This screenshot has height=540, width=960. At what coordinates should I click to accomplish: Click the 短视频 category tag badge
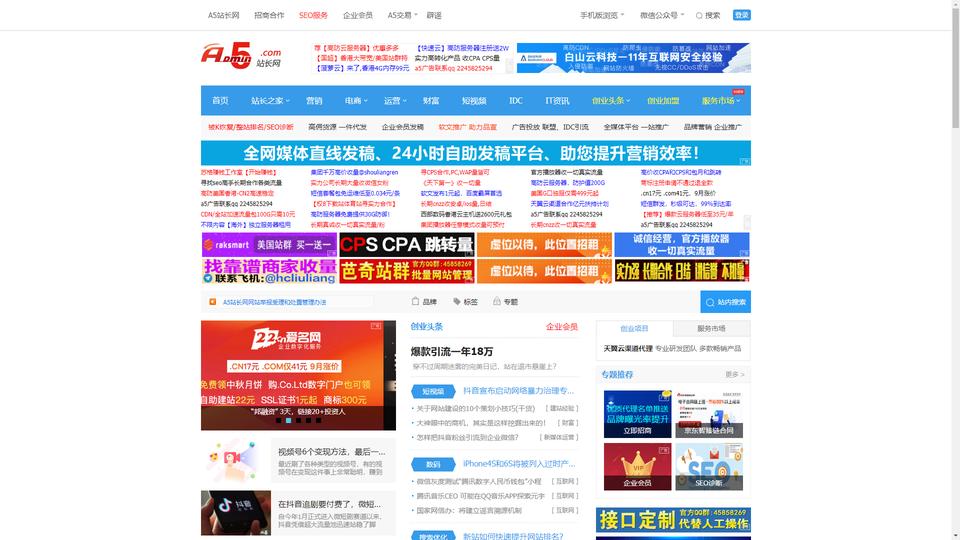click(433, 391)
